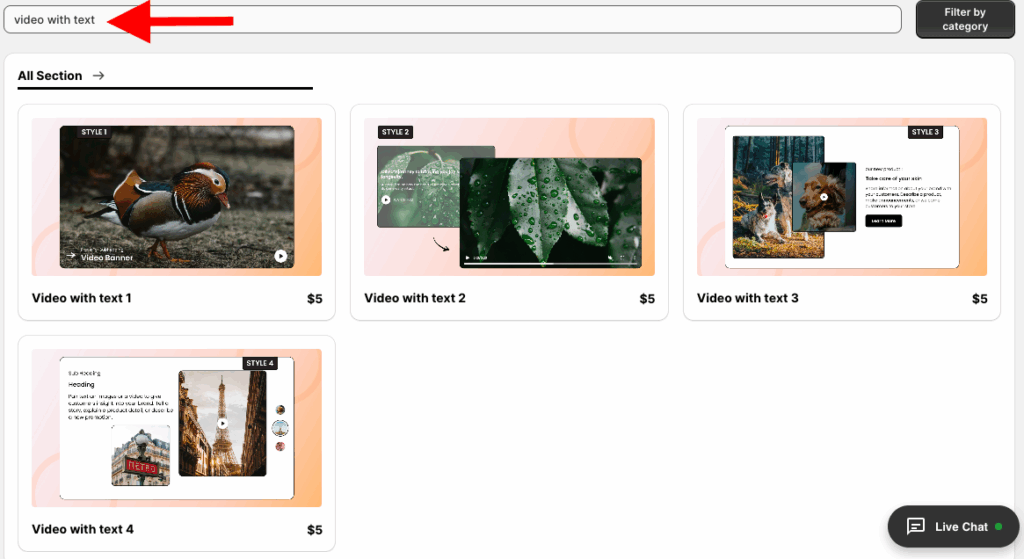Click the 'Video with text 2' title
1024x559 pixels.
coord(415,298)
